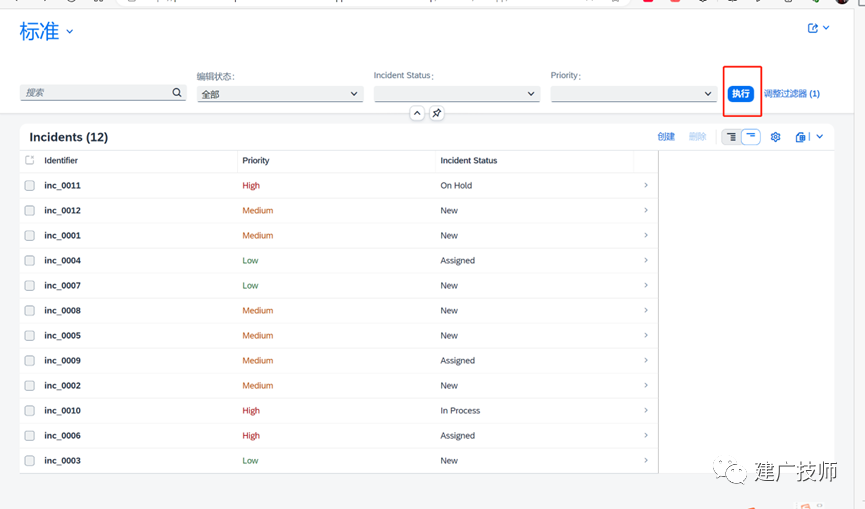865x509 pixels.
Task: Click the share icon at top right
Action: [x=813, y=28]
